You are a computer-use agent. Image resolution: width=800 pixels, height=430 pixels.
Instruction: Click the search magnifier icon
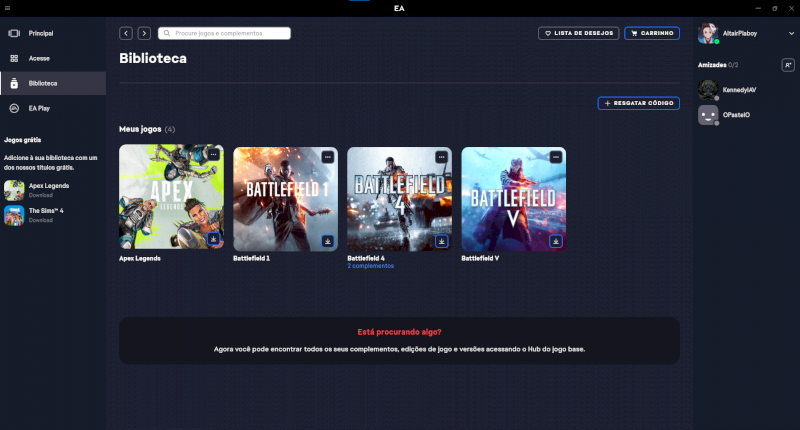(x=167, y=33)
